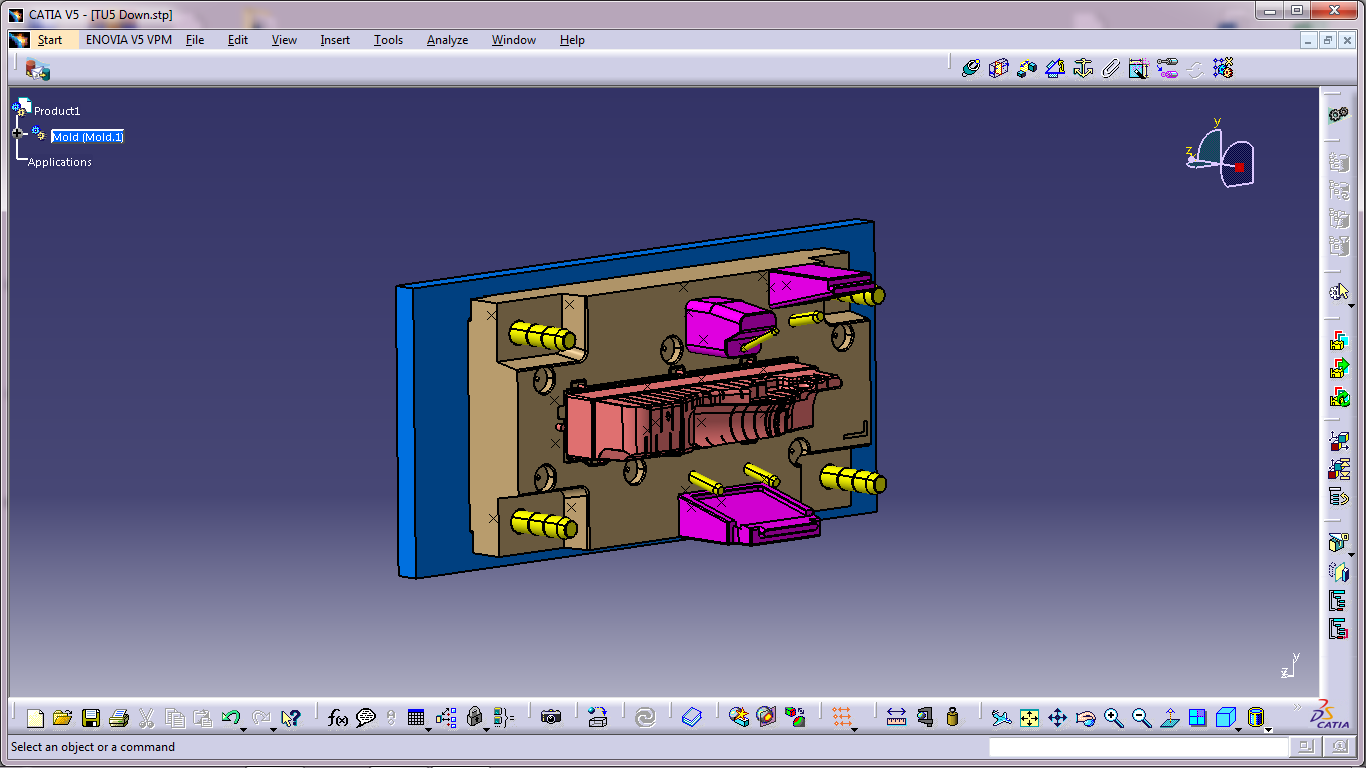Click the Formula f(x) icon
Screen dimensions: 1366x768
[x=338, y=718]
